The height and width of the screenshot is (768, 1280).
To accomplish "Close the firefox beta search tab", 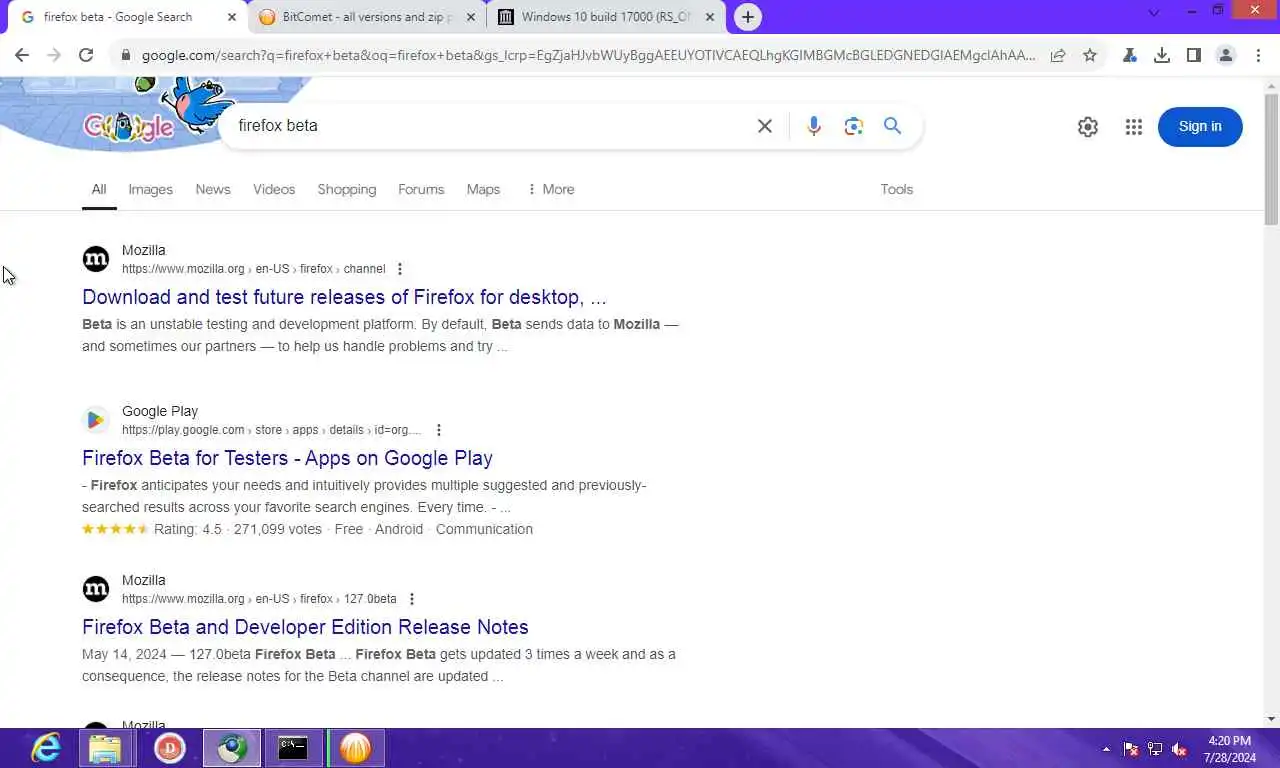I will click(x=232, y=17).
